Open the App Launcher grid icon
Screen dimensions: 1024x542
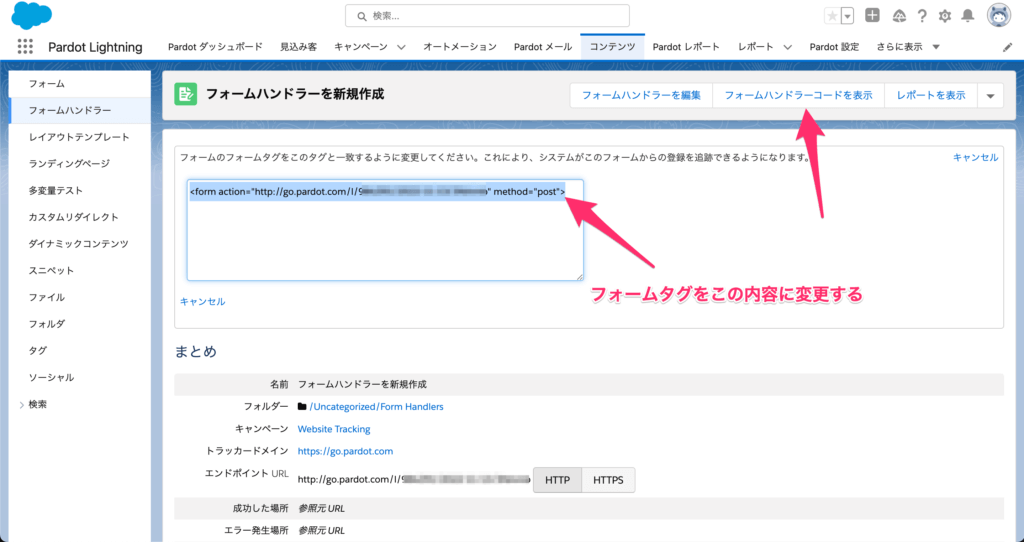[x=25, y=46]
